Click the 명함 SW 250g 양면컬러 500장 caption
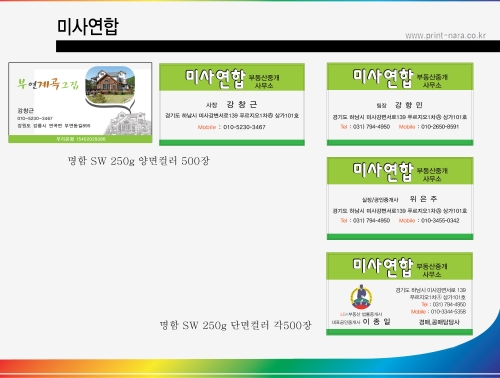The height and width of the screenshot is (378, 500). point(139,161)
